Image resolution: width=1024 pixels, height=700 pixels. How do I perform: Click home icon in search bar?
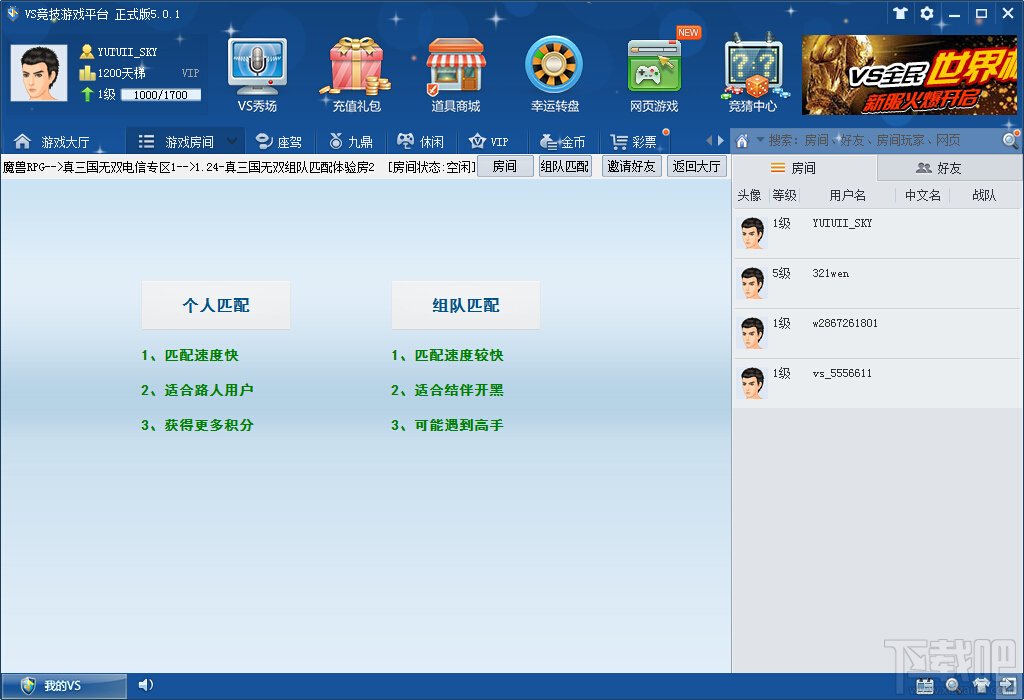742,140
